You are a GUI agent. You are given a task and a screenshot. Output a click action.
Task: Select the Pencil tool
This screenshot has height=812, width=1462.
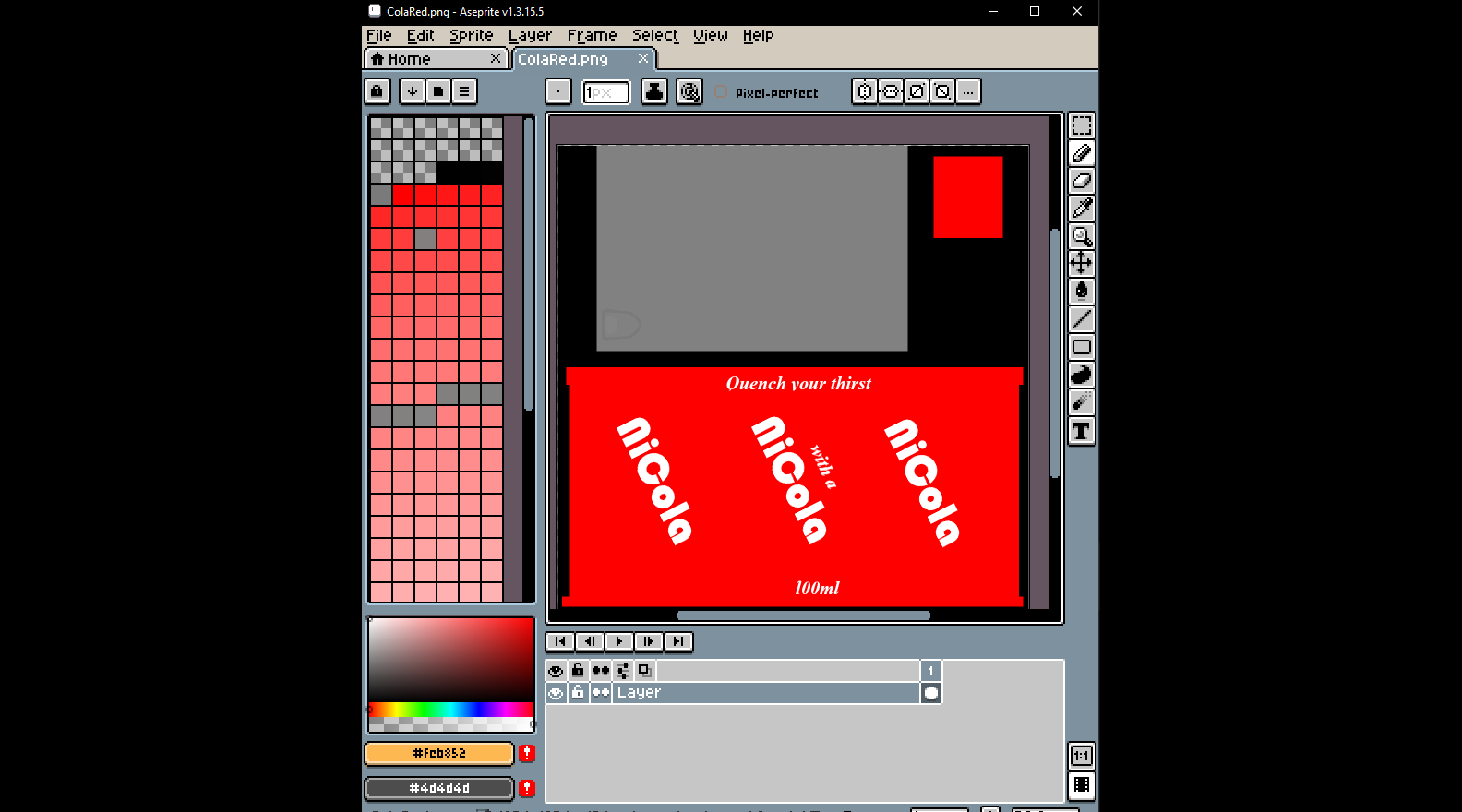(1081, 153)
